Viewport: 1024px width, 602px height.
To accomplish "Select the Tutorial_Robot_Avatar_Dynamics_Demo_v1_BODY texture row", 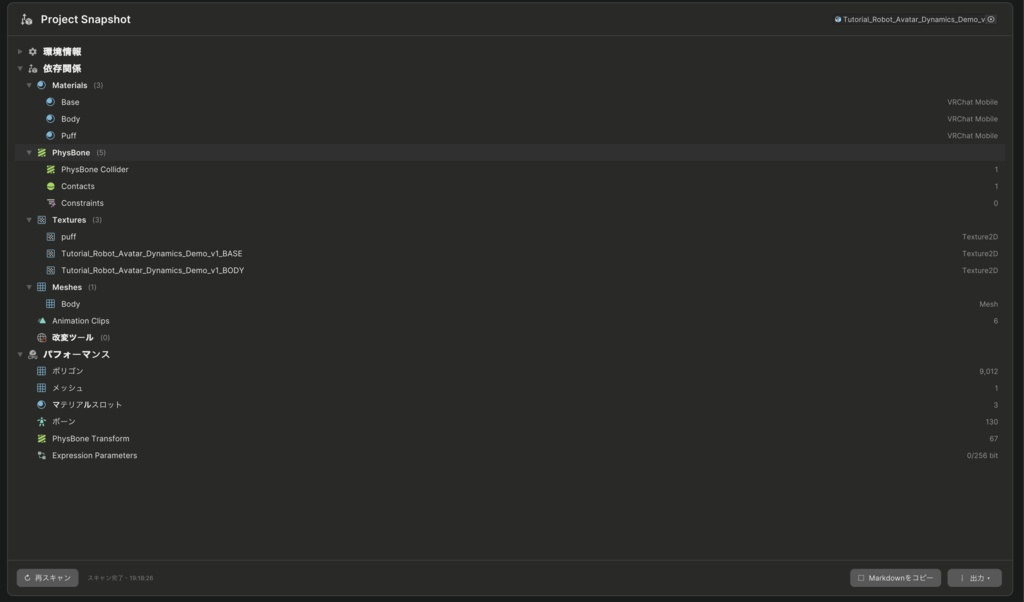I will click(x=509, y=270).
